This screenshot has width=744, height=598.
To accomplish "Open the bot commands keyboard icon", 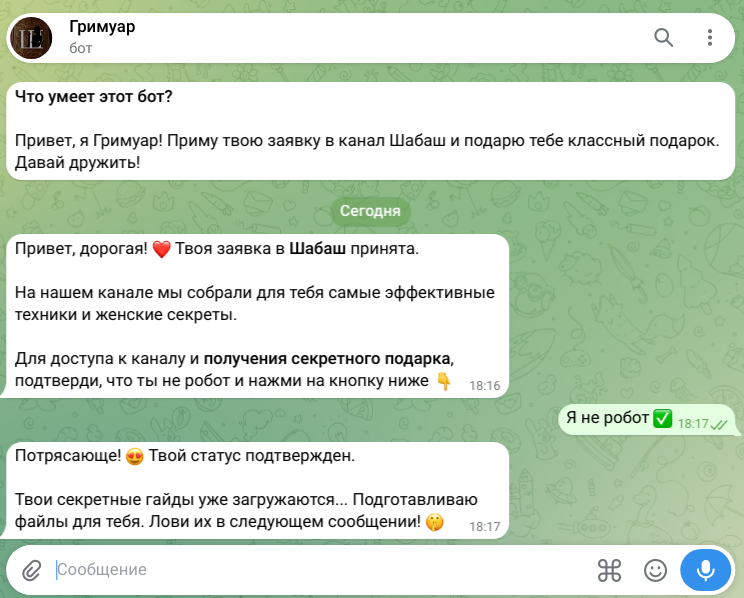I will pyautogui.click(x=609, y=570).
